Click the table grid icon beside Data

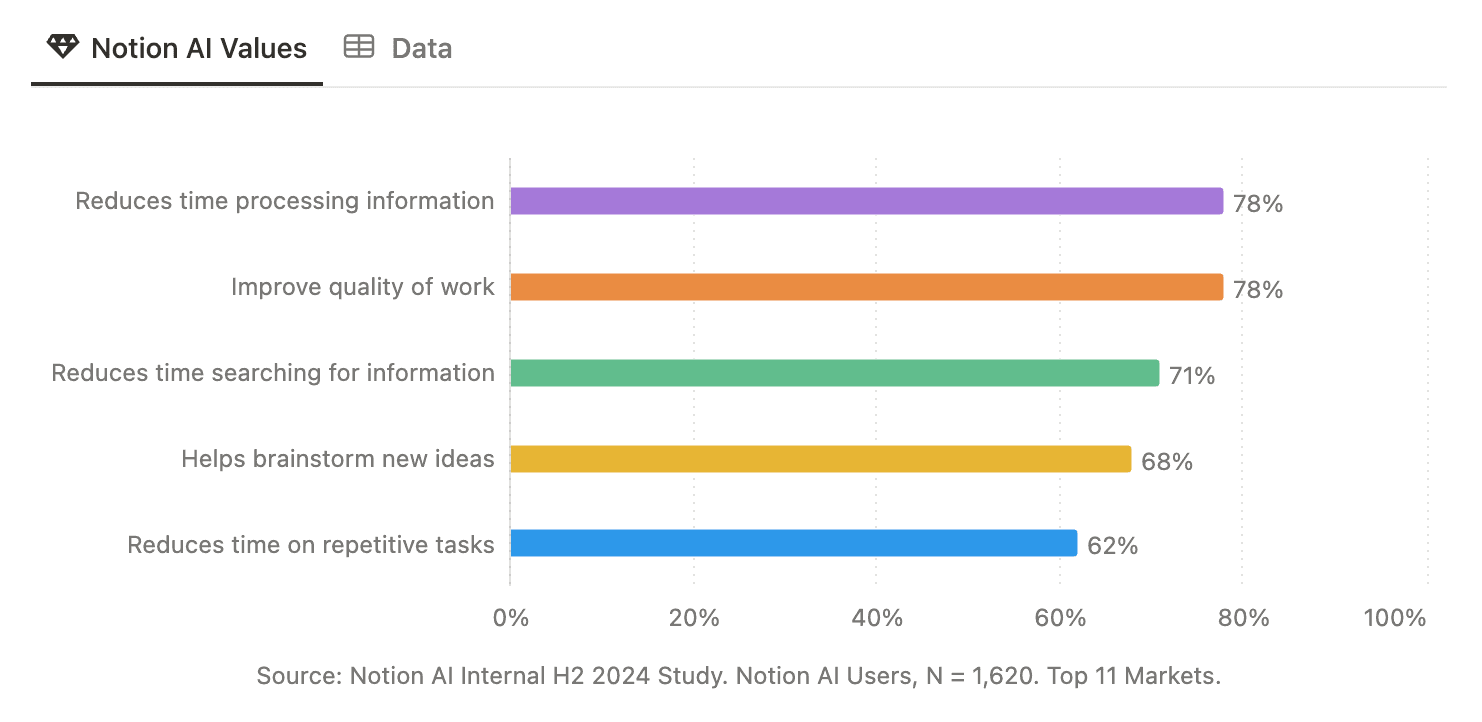click(359, 45)
